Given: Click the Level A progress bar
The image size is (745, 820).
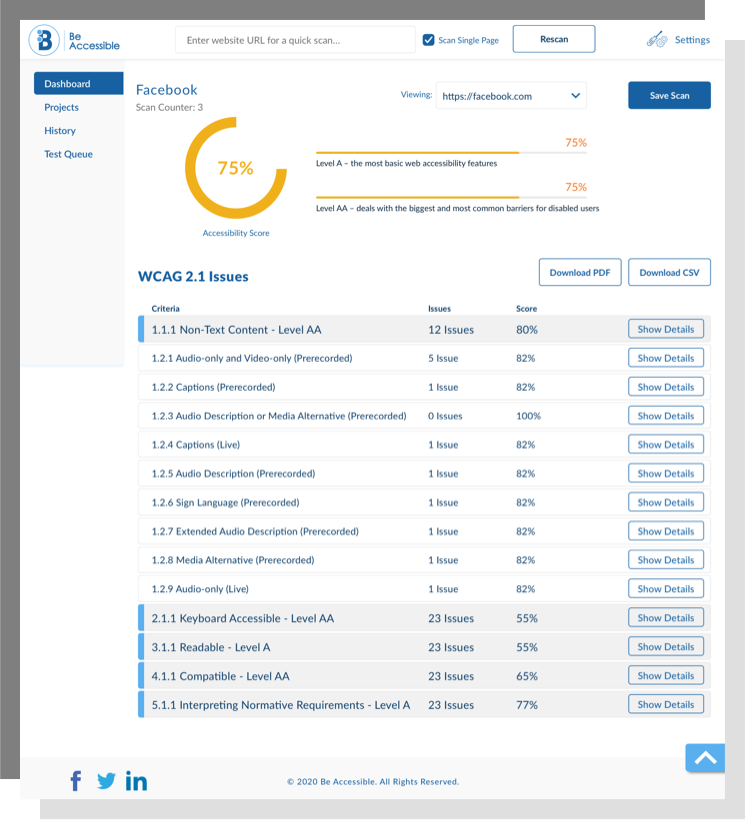Looking at the screenshot, I should coord(451,153).
